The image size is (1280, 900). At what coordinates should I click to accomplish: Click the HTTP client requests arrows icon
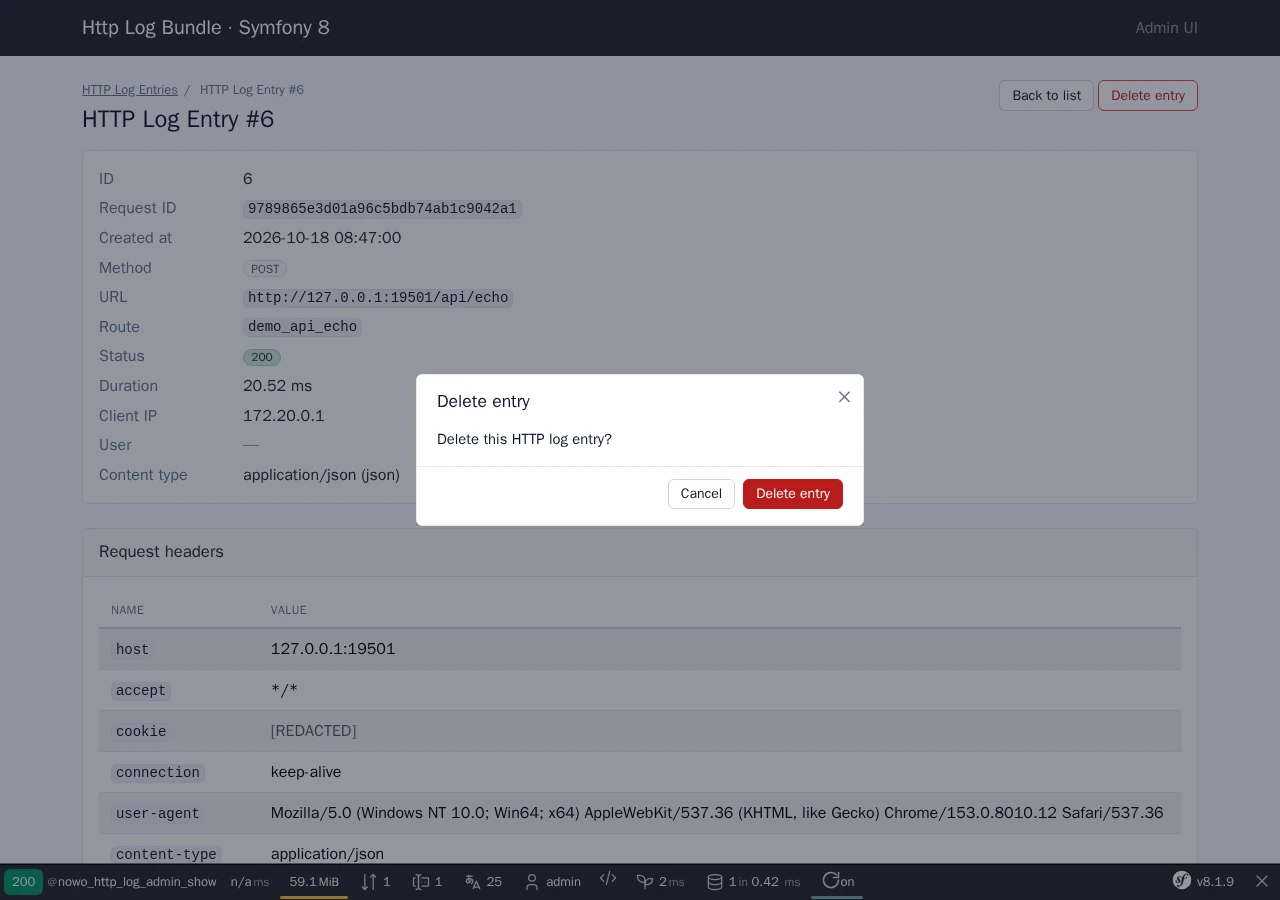pos(369,882)
